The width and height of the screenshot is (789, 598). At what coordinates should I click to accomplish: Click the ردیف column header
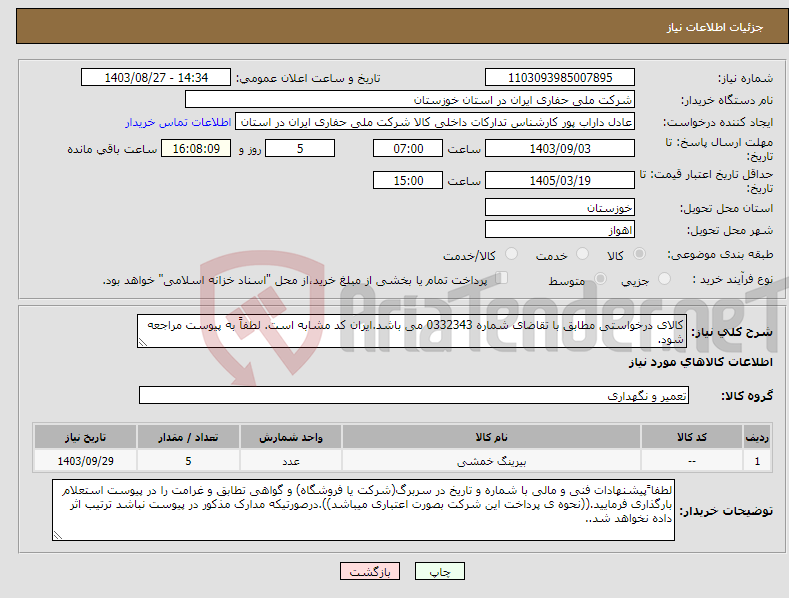(757, 437)
